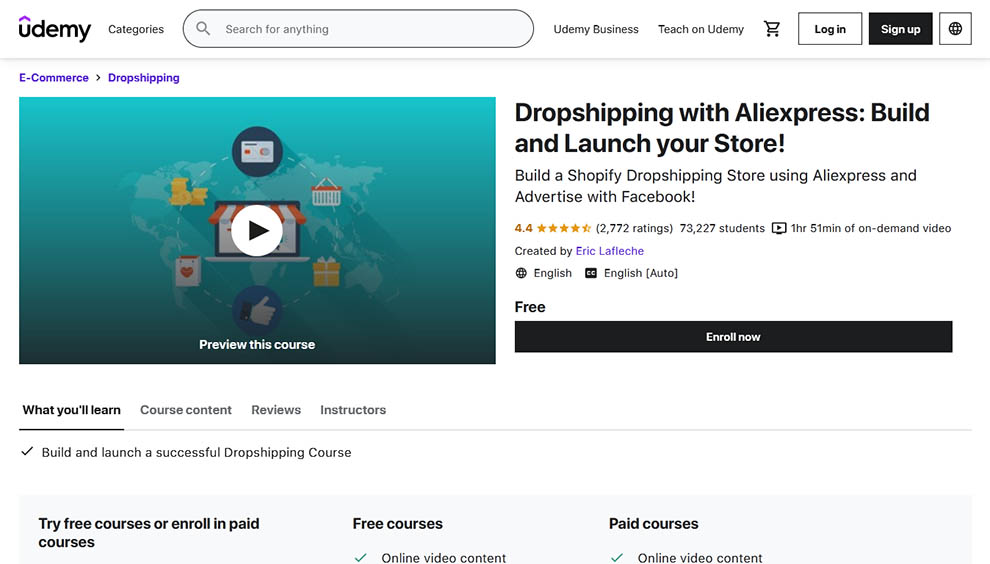Image resolution: width=990 pixels, height=564 pixels.
Task: Click the 73,227 students text
Action: coord(722,228)
